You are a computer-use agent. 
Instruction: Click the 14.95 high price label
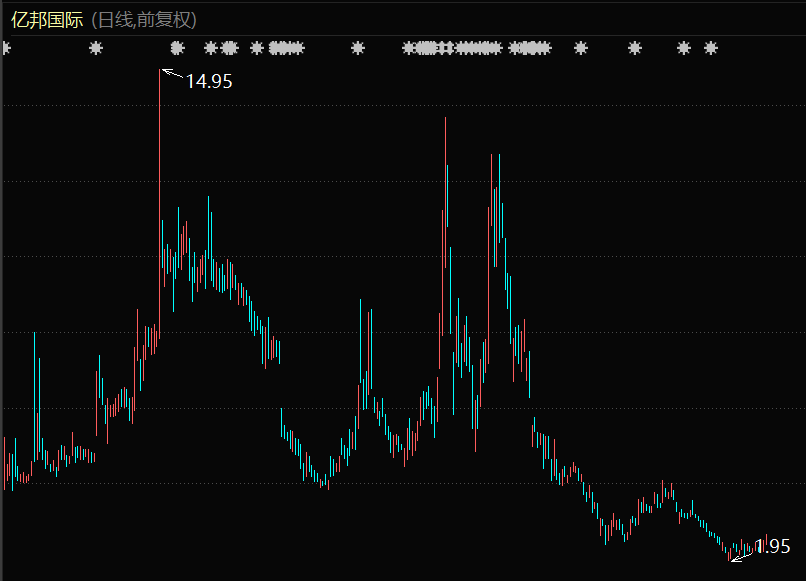click(209, 82)
